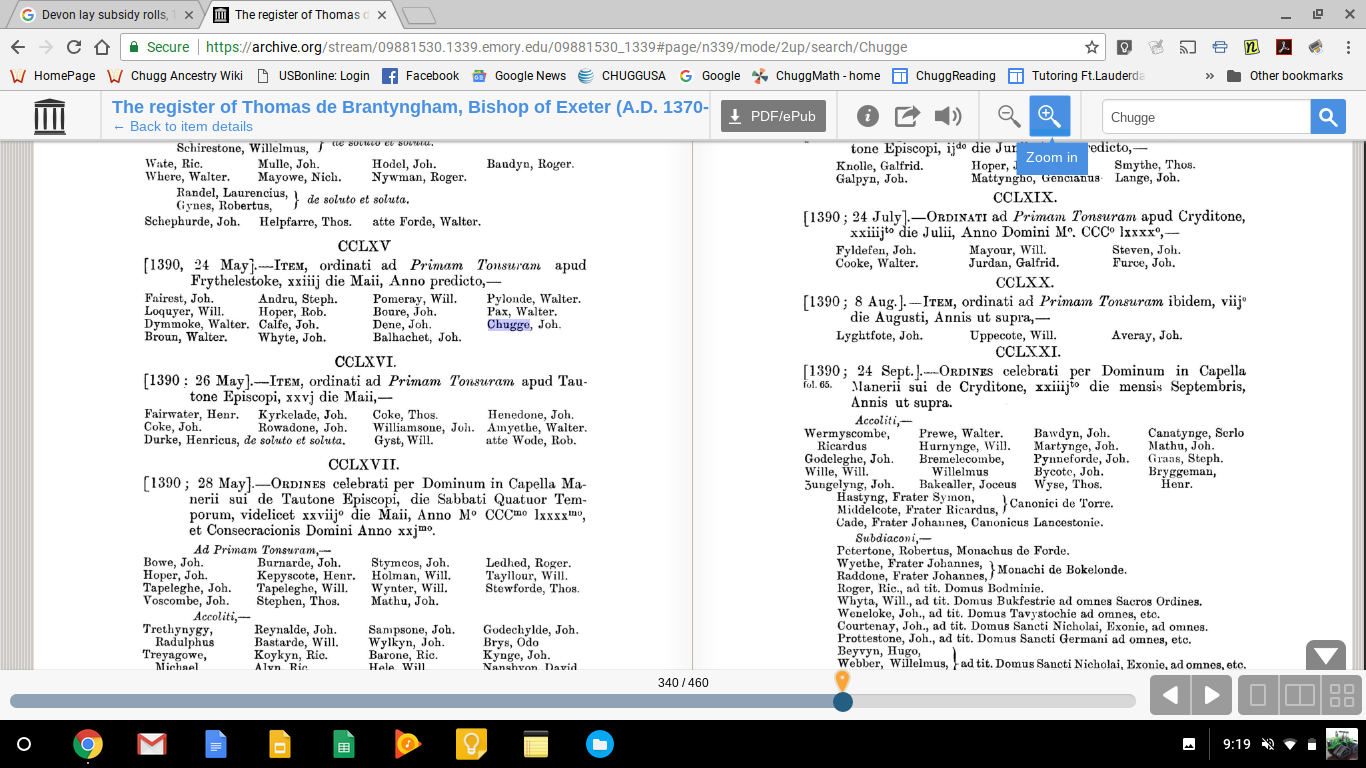Open Google Slides from the shelf

[280, 744]
